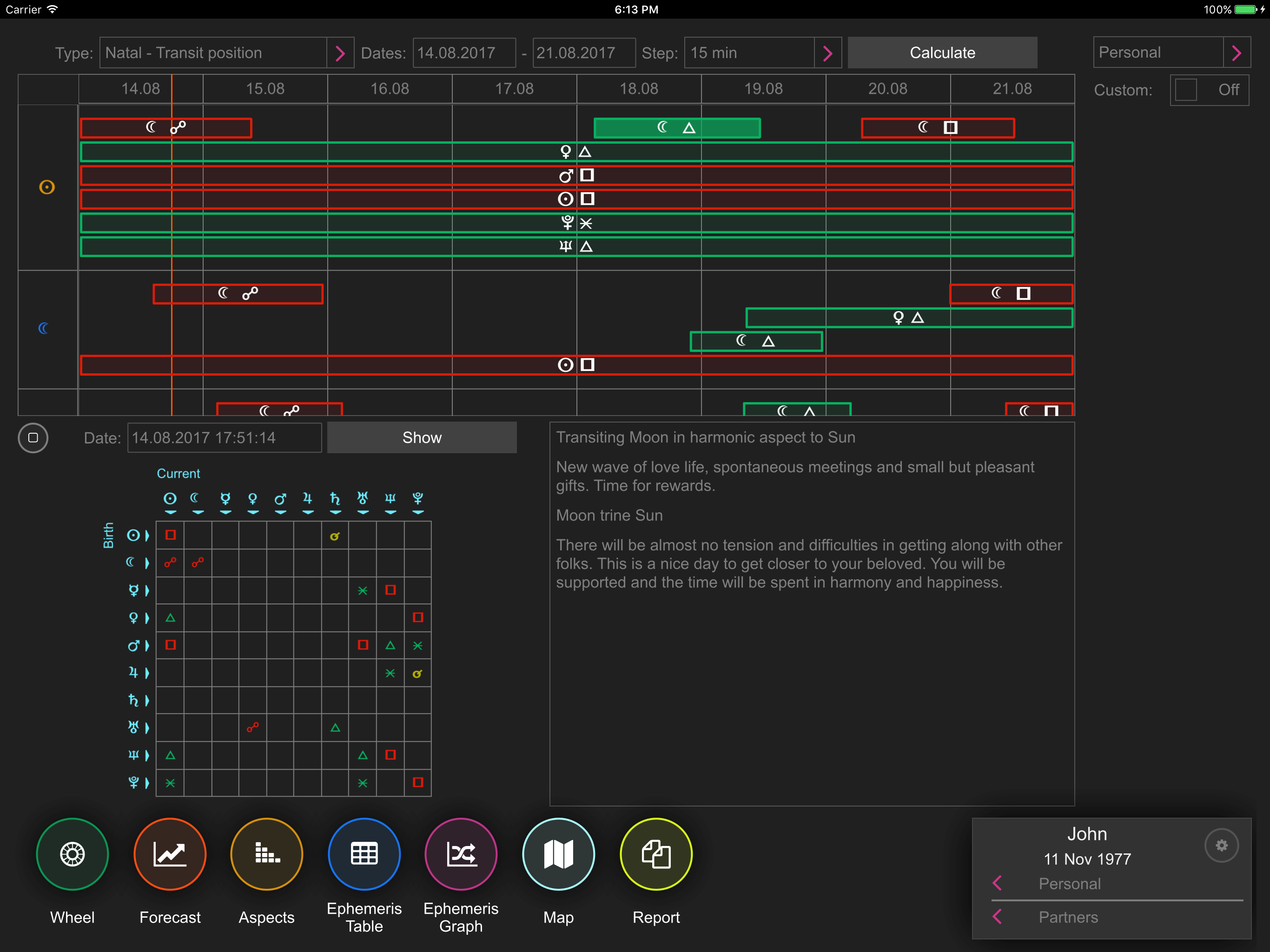
Task: Select the Moon opposition bar in Moon row
Action: tap(238, 293)
